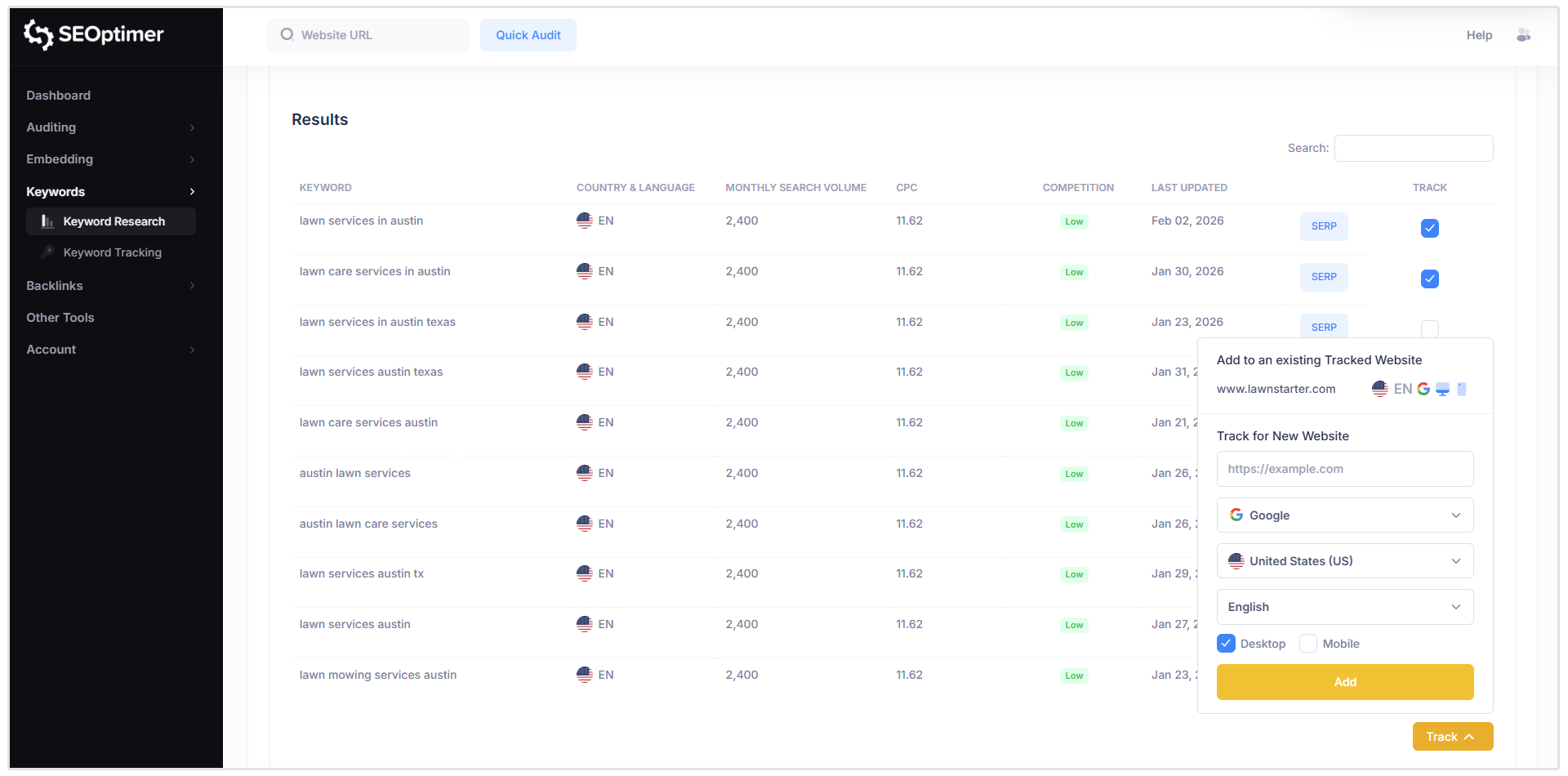1568x776 pixels.
Task: Click the magnifier icon in Website URL field
Action: [286, 34]
